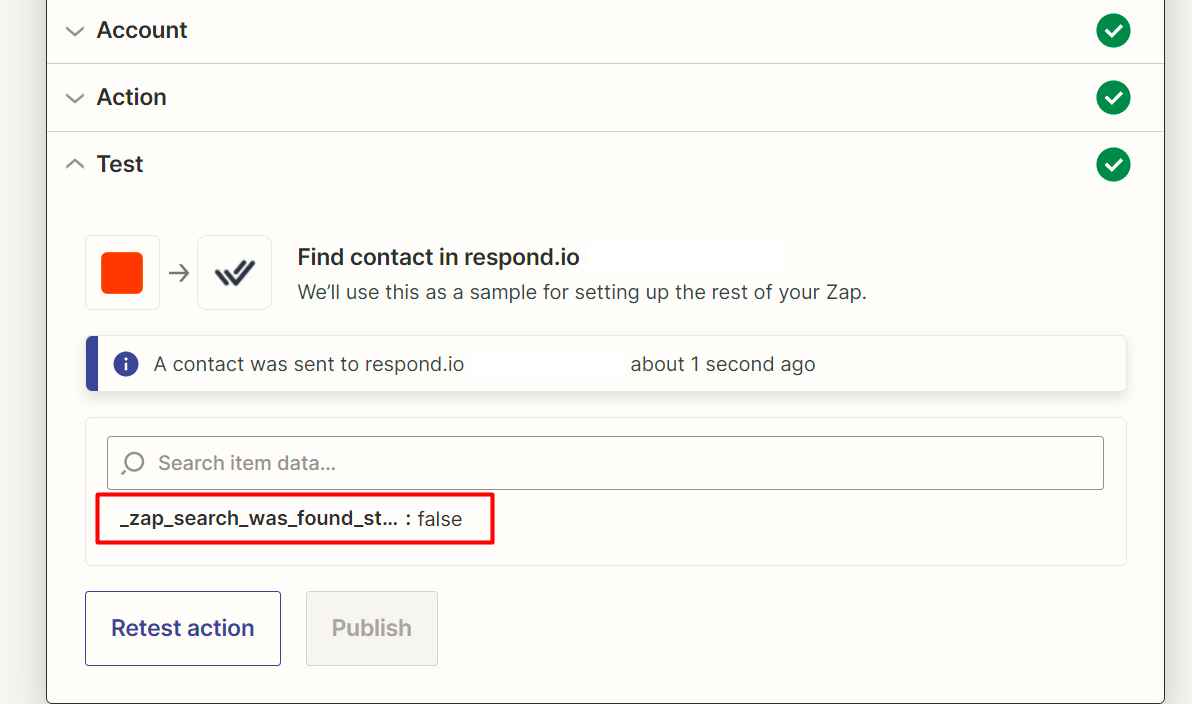The height and width of the screenshot is (704, 1192).
Task: Focus the Search item data field
Action: coord(605,463)
